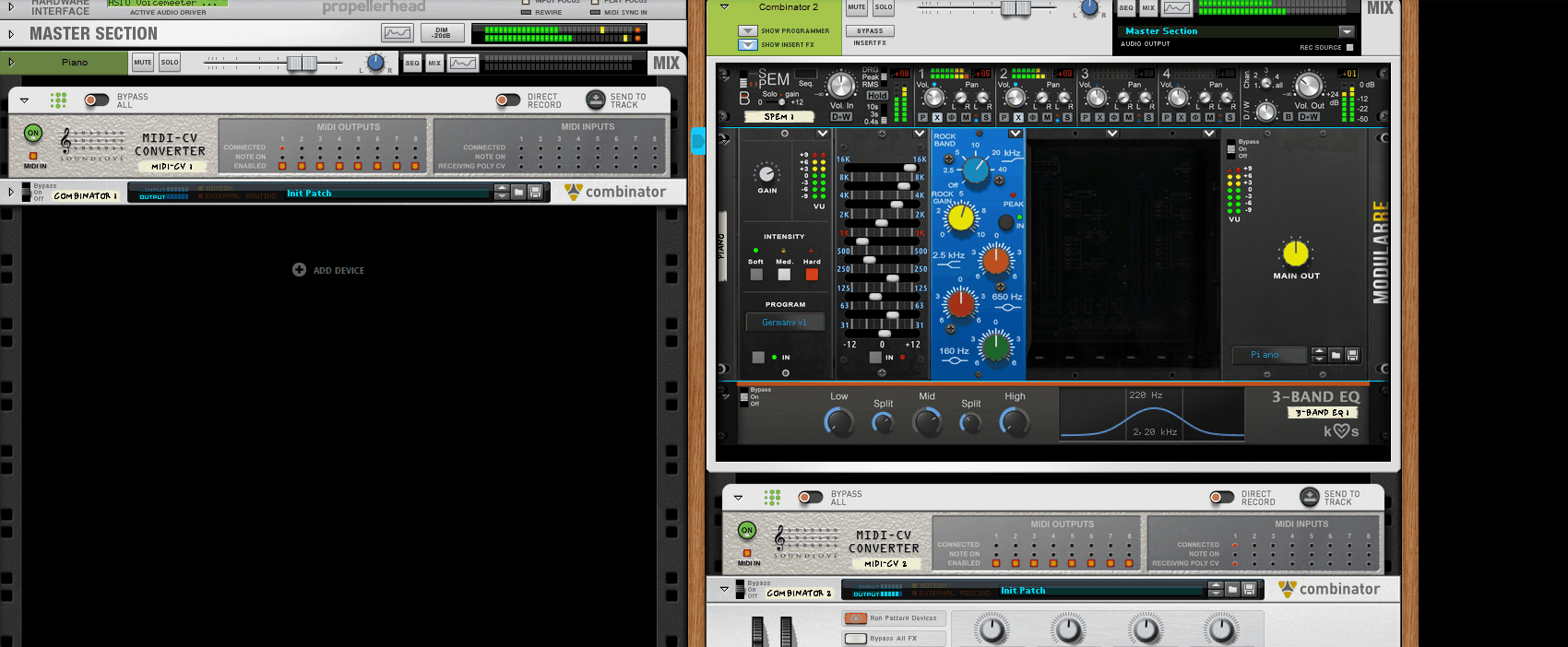Click green dots grid icon in Combinator 2 rack
This screenshot has width=1568, height=647.
pos(772,497)
